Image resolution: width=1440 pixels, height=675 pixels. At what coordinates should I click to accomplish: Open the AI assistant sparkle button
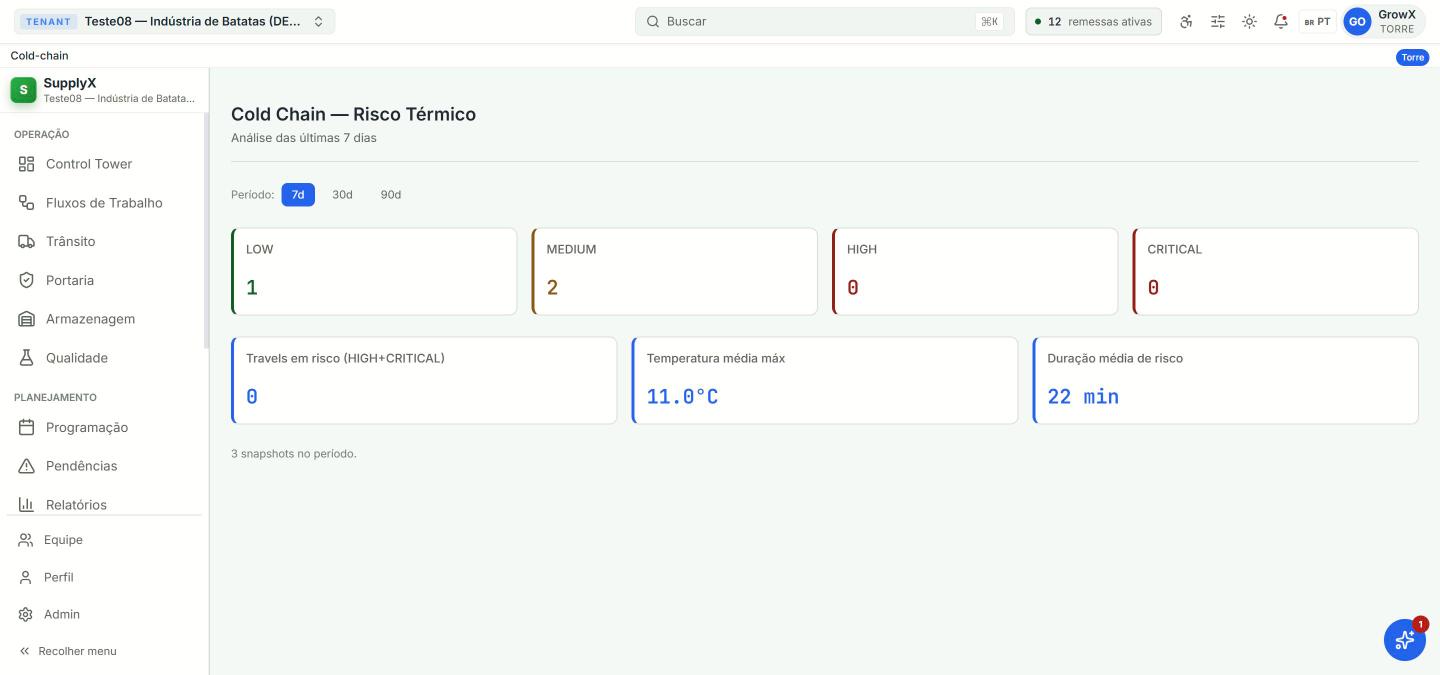click(x=1404, y=640)
